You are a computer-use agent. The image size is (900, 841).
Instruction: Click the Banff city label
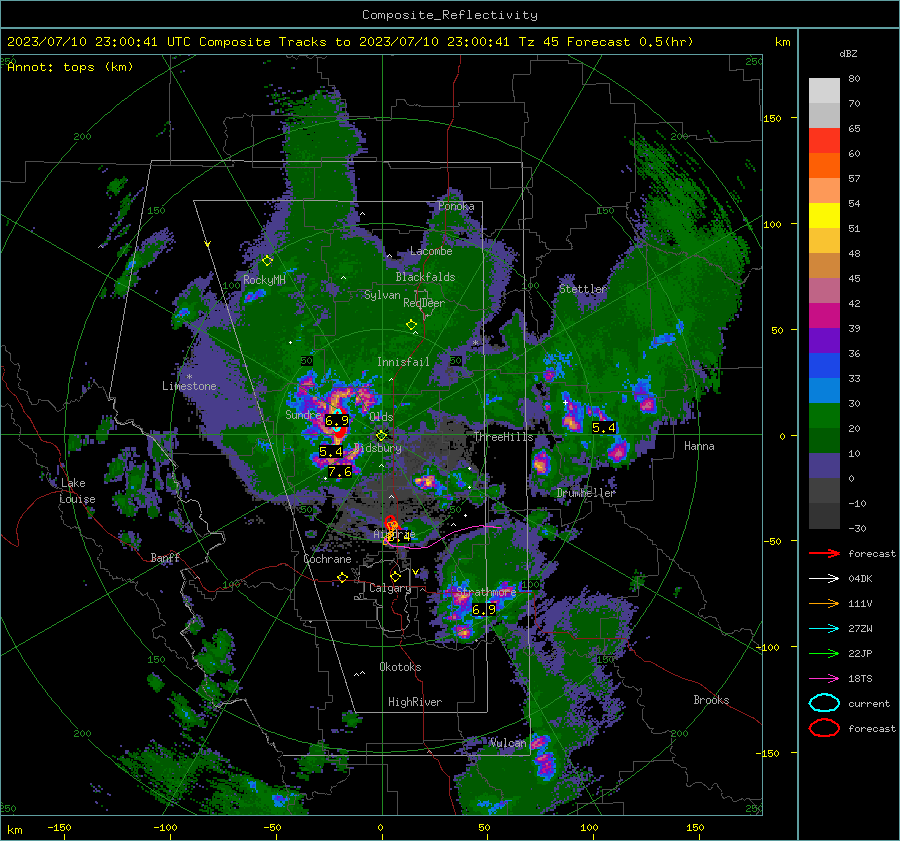pyautogui.click(x=165, y=557)
